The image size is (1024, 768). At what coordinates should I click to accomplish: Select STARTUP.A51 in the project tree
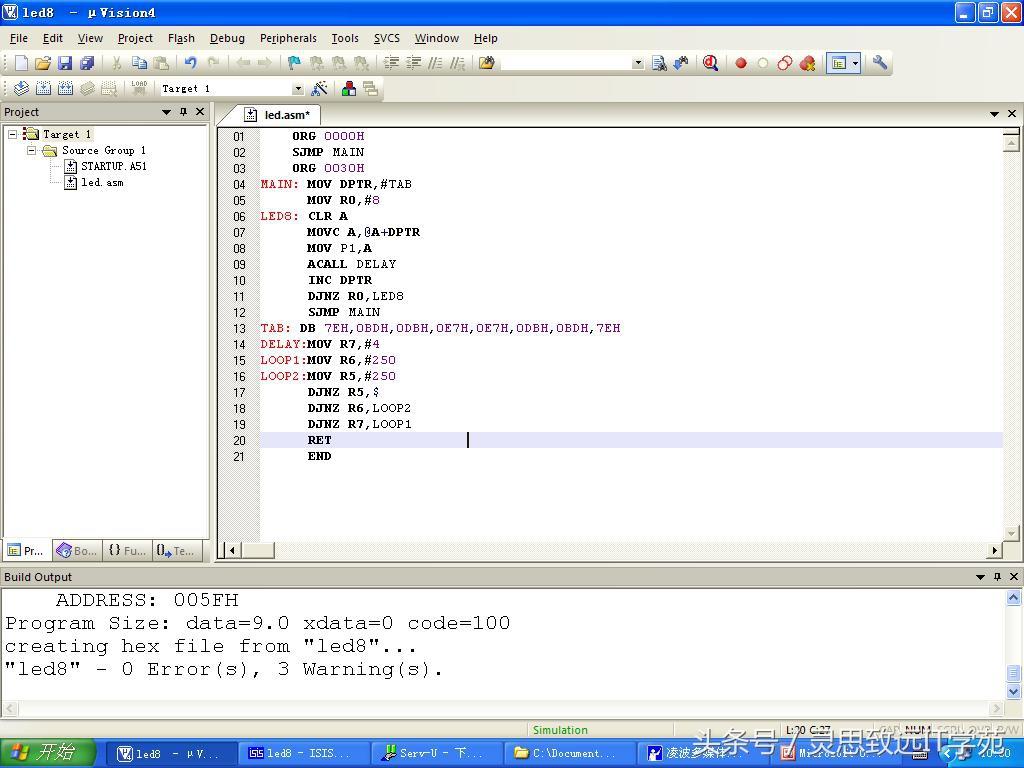coord(113,166)
